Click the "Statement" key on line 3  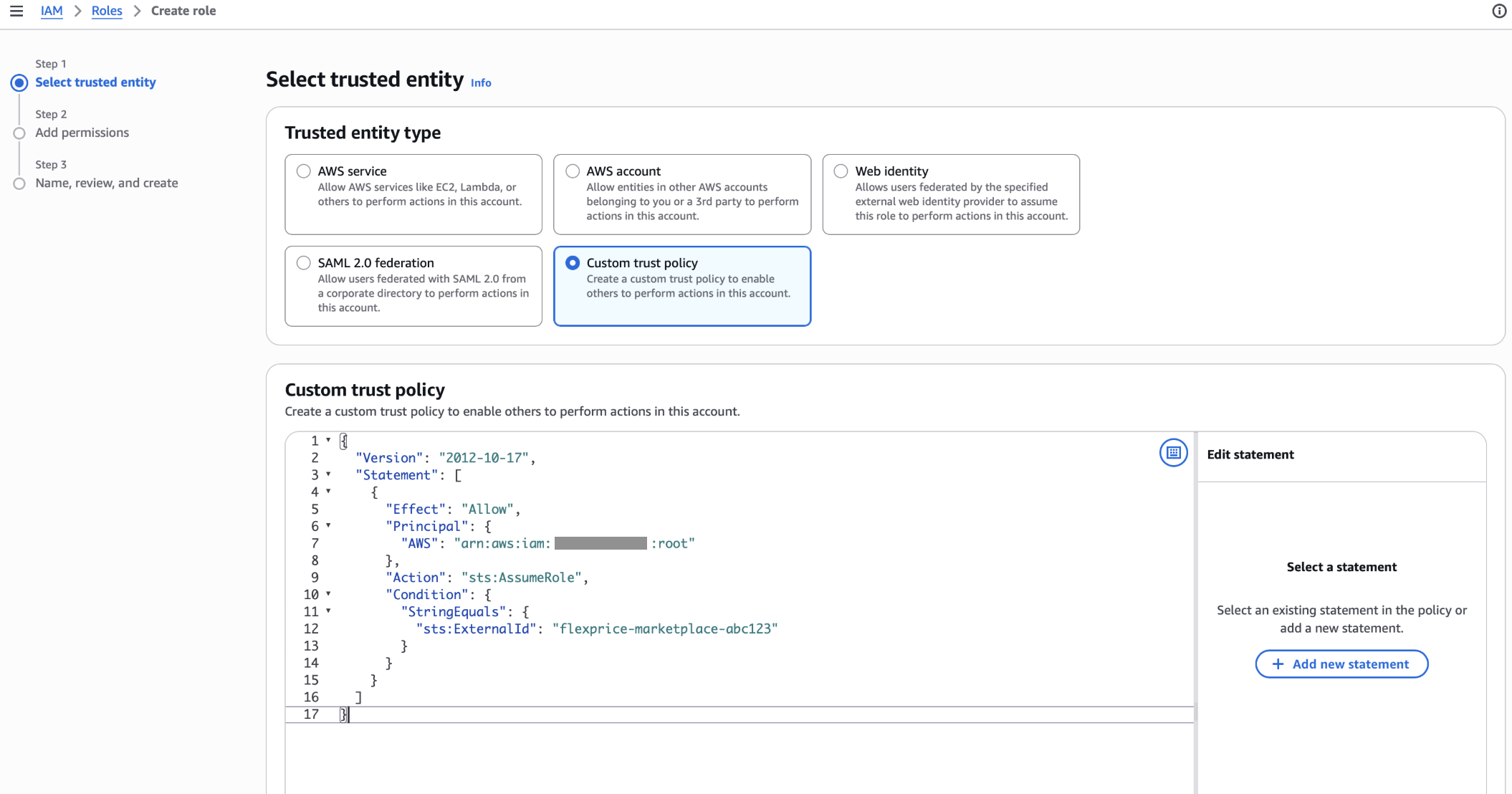coord(397,475)
